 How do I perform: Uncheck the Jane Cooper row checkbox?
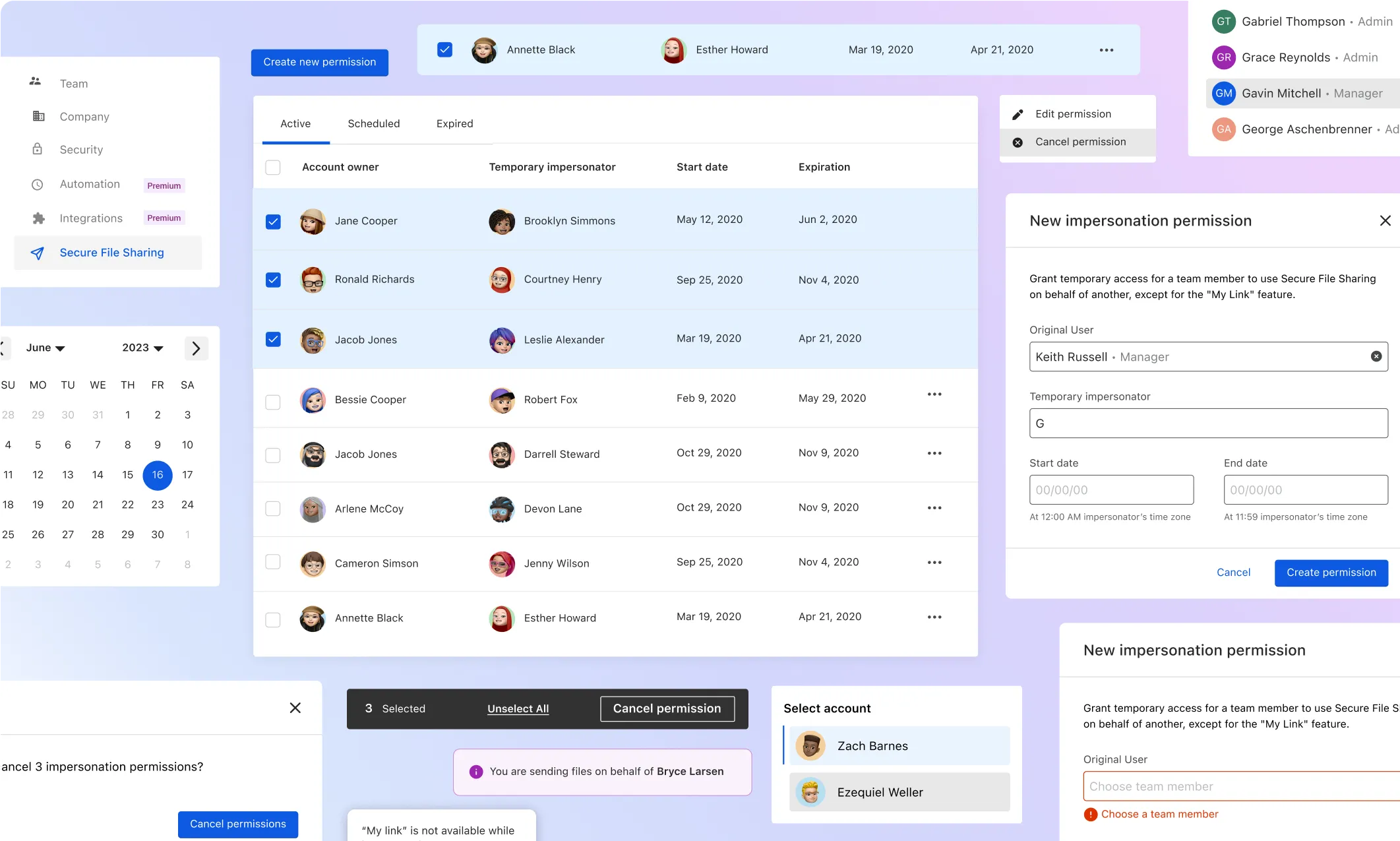tap(273, 222)
